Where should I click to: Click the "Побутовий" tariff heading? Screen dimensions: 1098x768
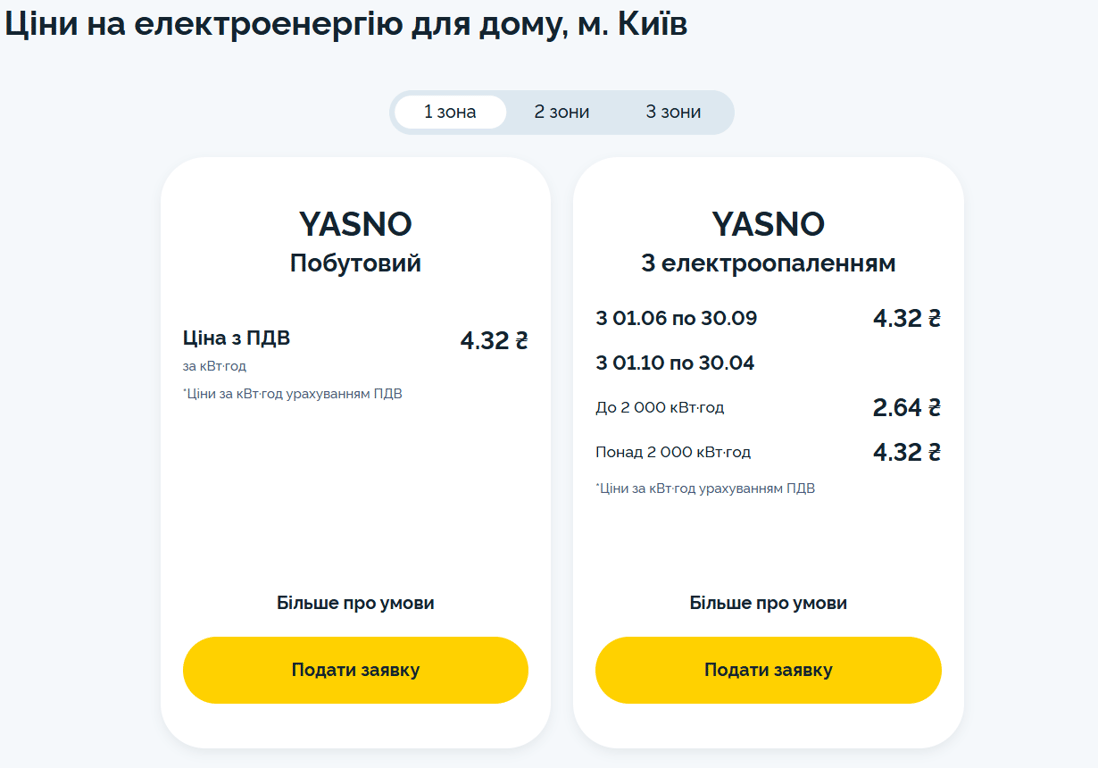tap(355, 264)
